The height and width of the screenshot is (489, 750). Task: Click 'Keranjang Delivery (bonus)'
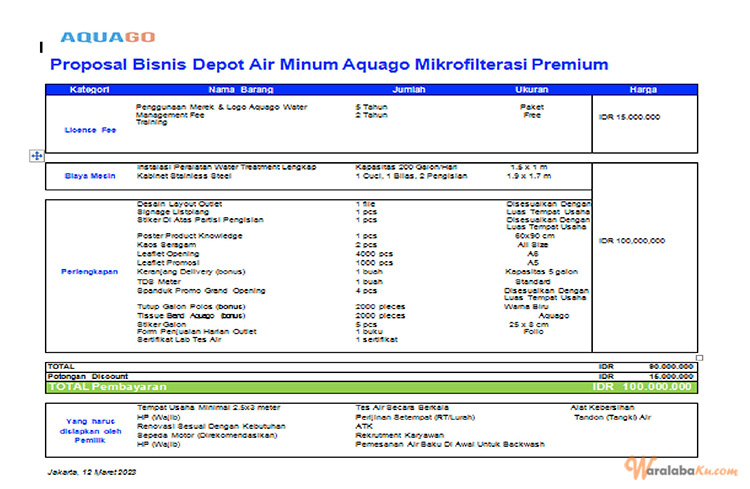(191, 272)
